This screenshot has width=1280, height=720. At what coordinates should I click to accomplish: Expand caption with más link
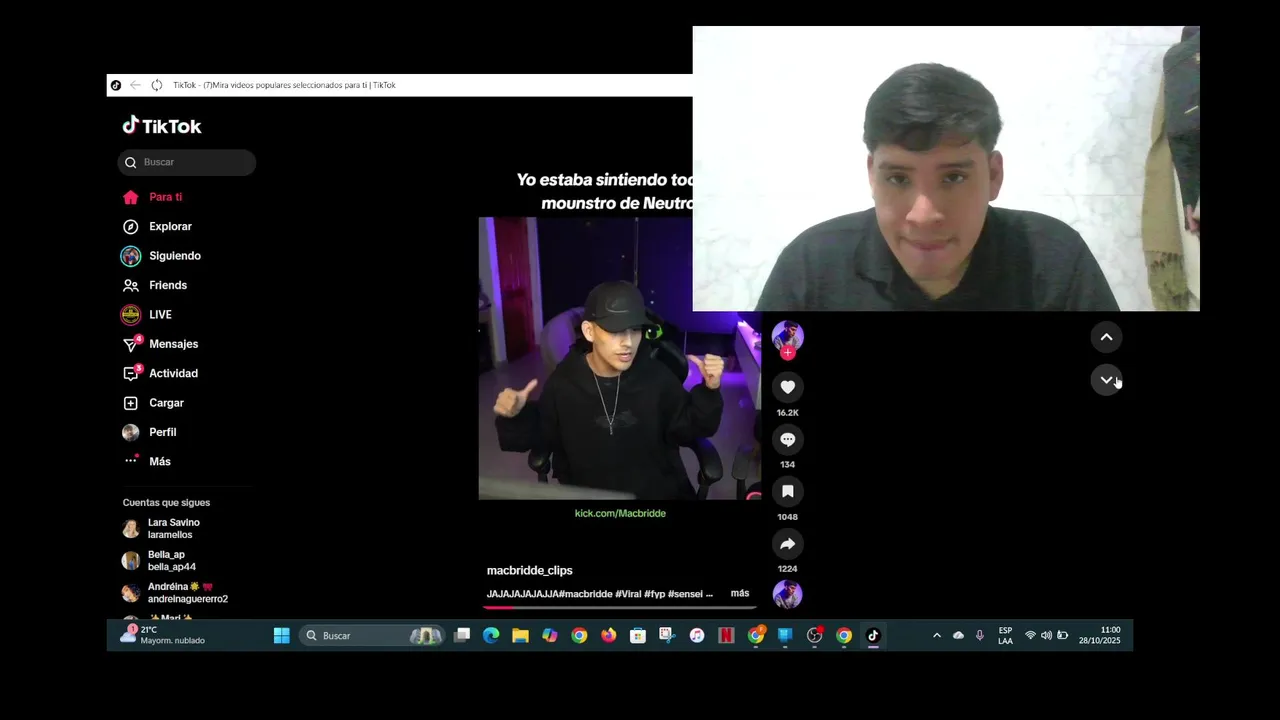click(740, 593)
